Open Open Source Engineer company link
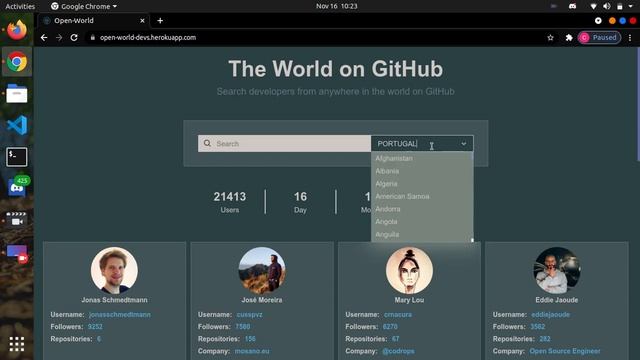The width and height of the screenshot is (640, 360). (565, 351)
